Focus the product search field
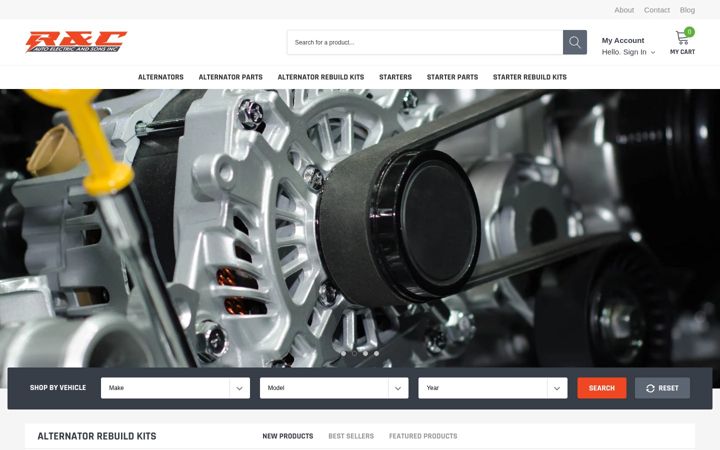Image resolution: width=720 pixels, height=450 pixels. [x=425, y=42]
